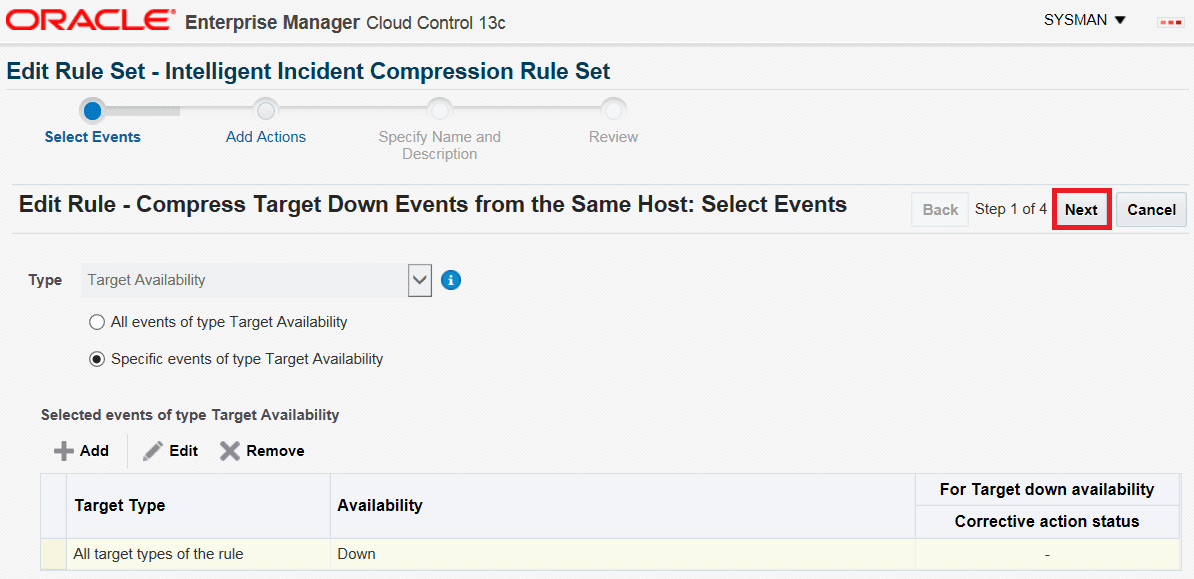Viewport: 1194px width, 579px height.
Task: Select All events of type Target Availability
Action: click(x=97, y=322)
